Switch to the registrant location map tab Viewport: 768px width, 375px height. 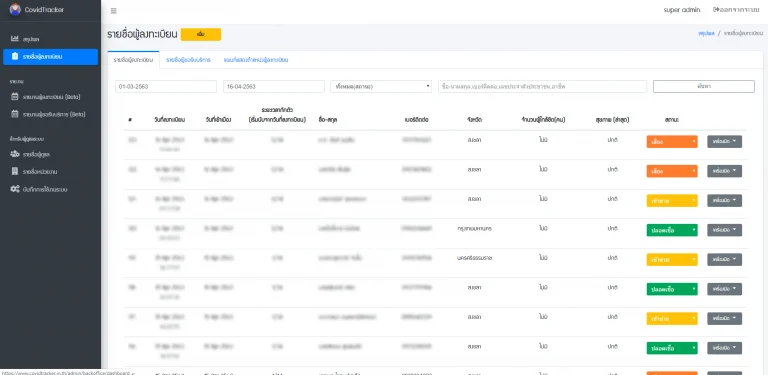tap(256, 60)
